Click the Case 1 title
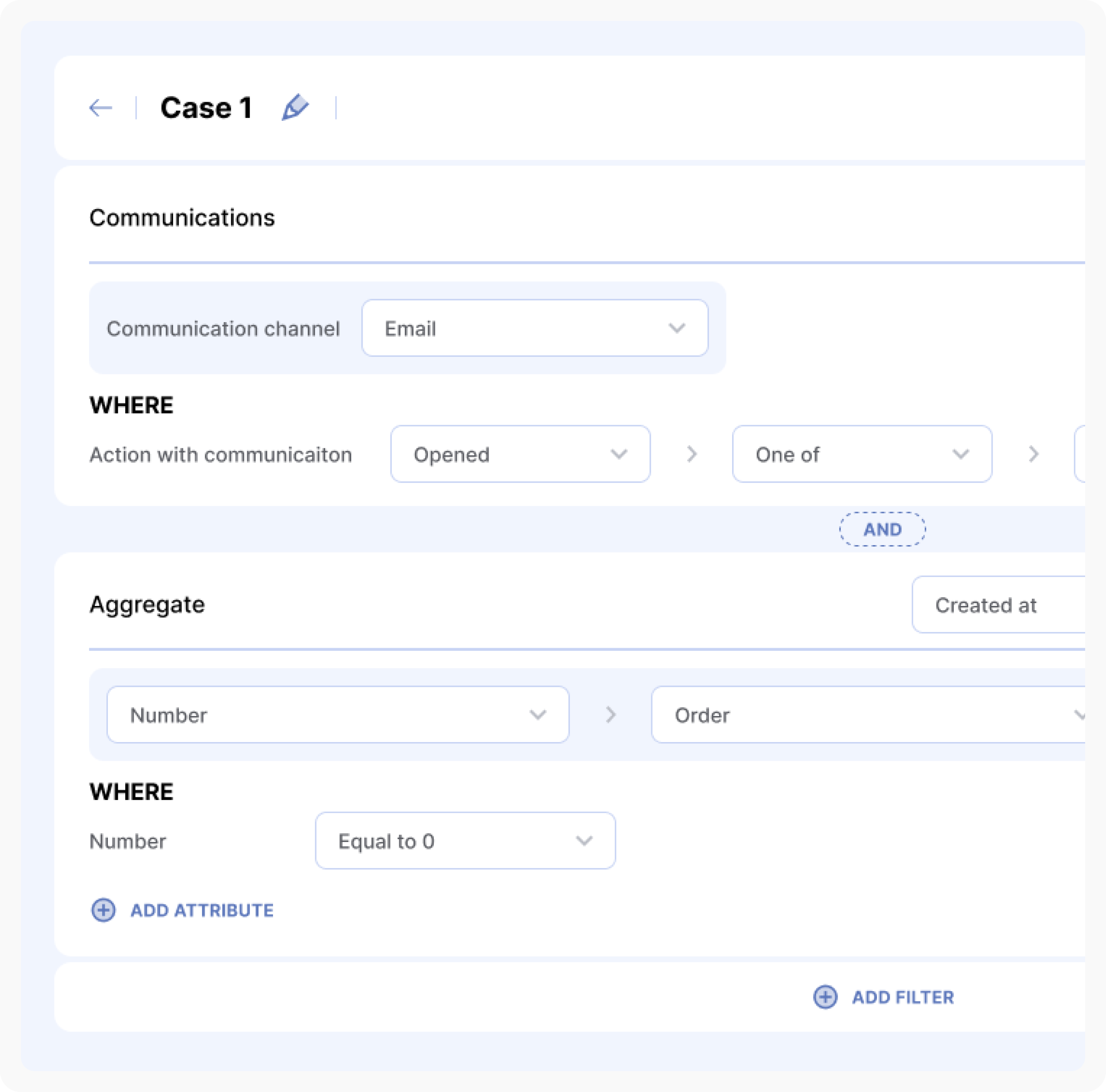 point(206,108)
